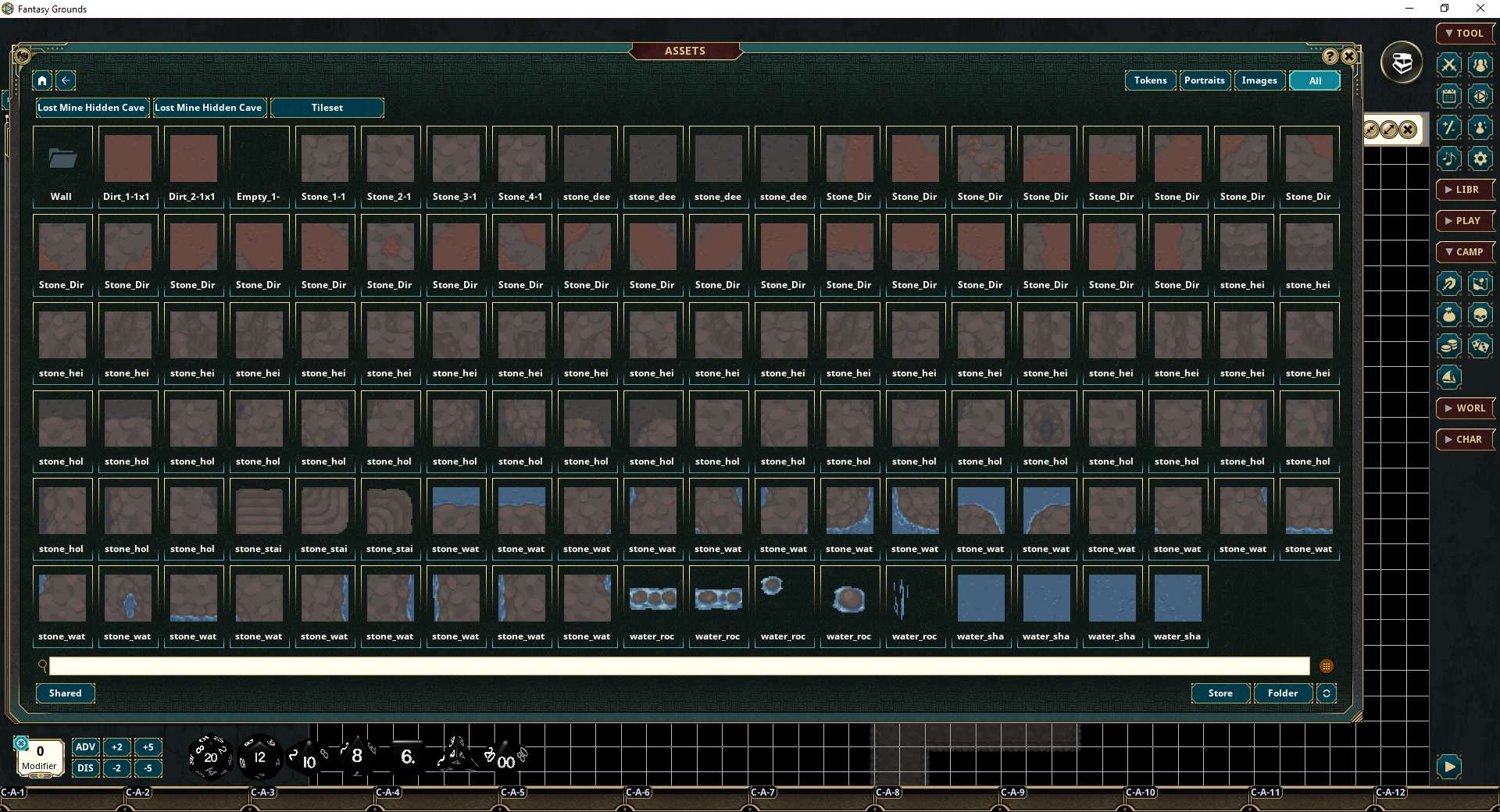
Task: Click the play arrow icon in the bottom-right corner
Action: click(1449, 767)
